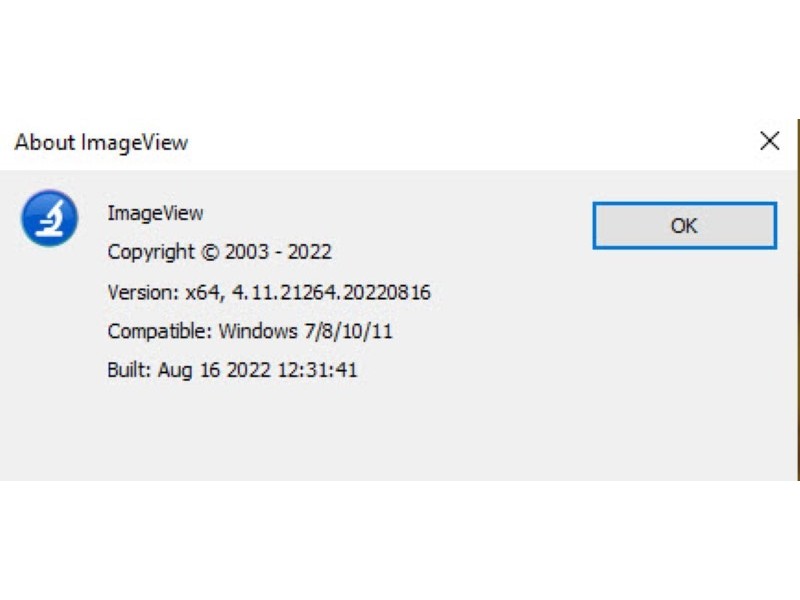Click the build time 12:31:41

316,370
